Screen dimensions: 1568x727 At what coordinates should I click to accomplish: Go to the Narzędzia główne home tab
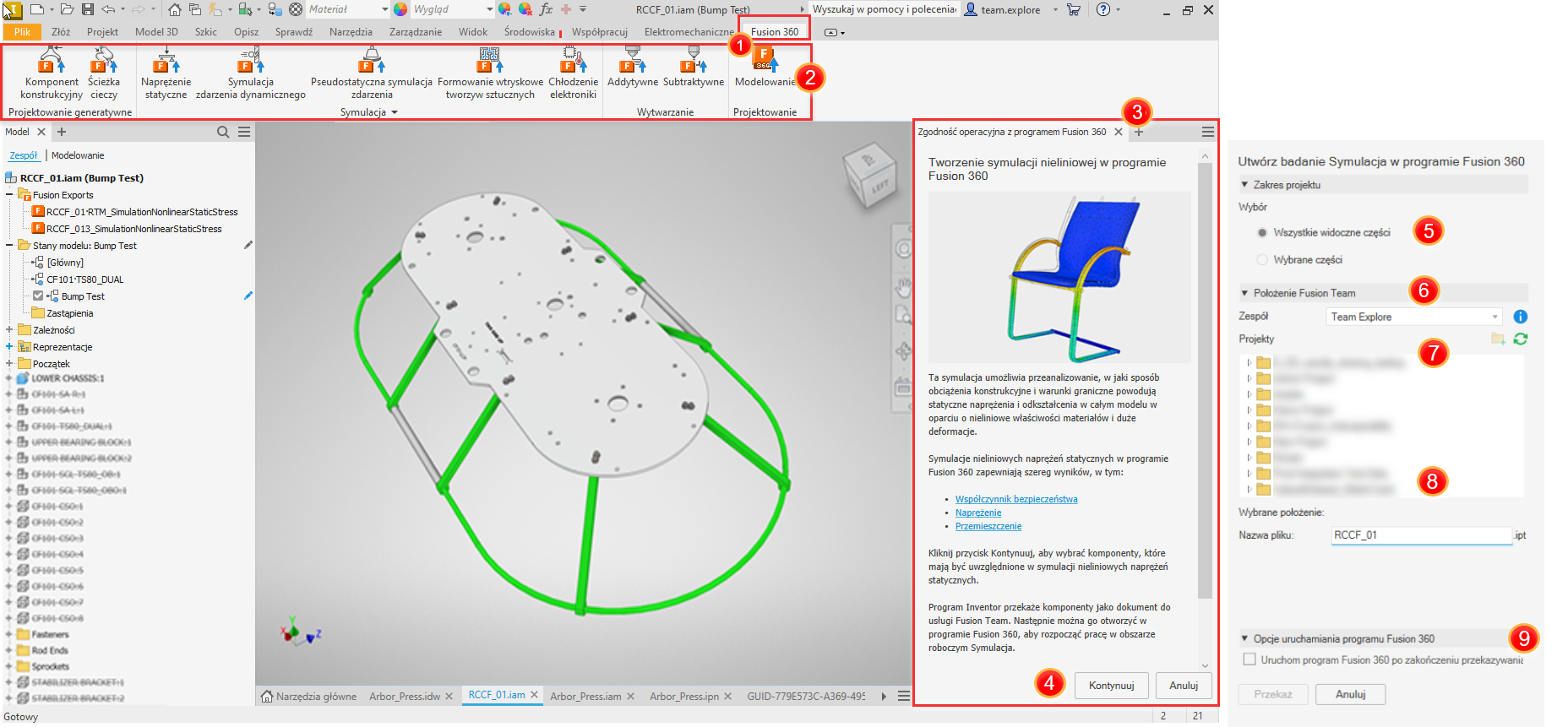coord(309,697)
